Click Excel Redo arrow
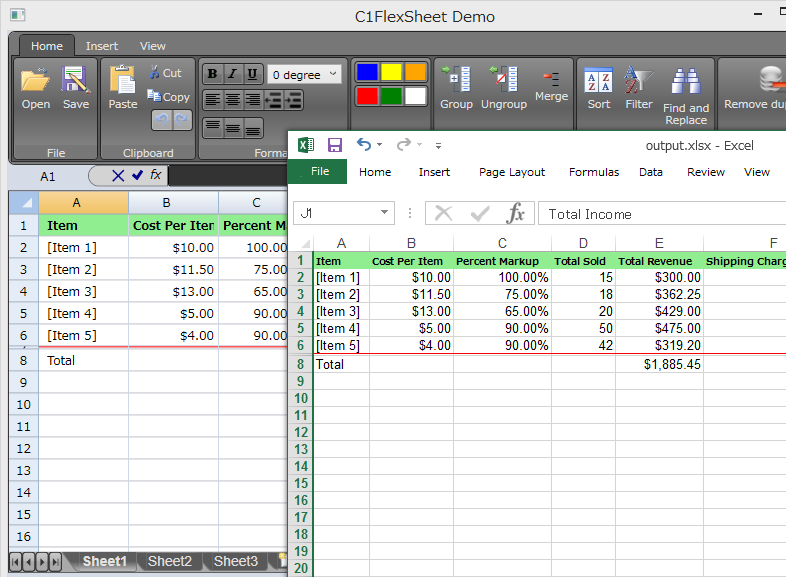 tap(404, 145)
